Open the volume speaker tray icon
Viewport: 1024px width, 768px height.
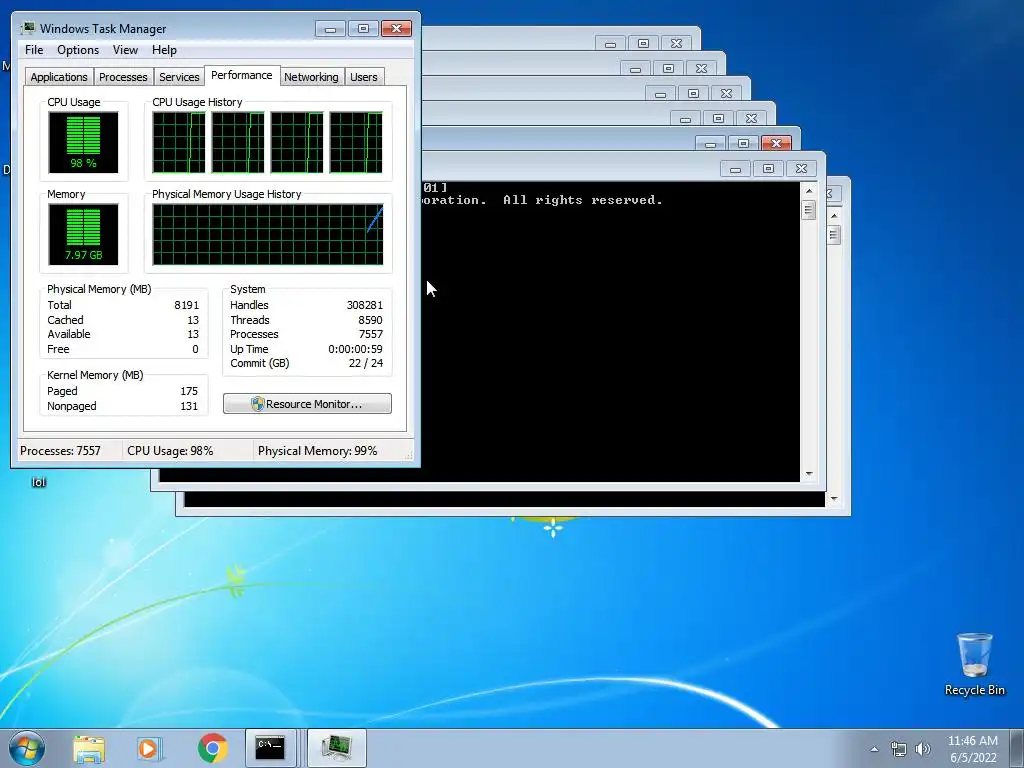[922, 749]
